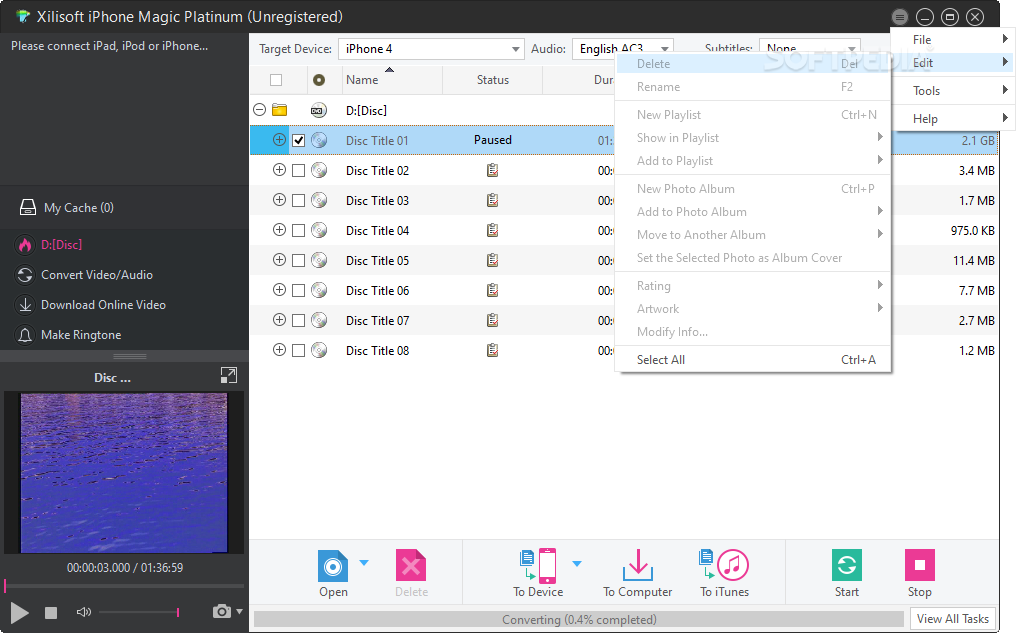Click the To Device icon
The width and height of the screenshot is (1016, 633).
tap(538, 566)
